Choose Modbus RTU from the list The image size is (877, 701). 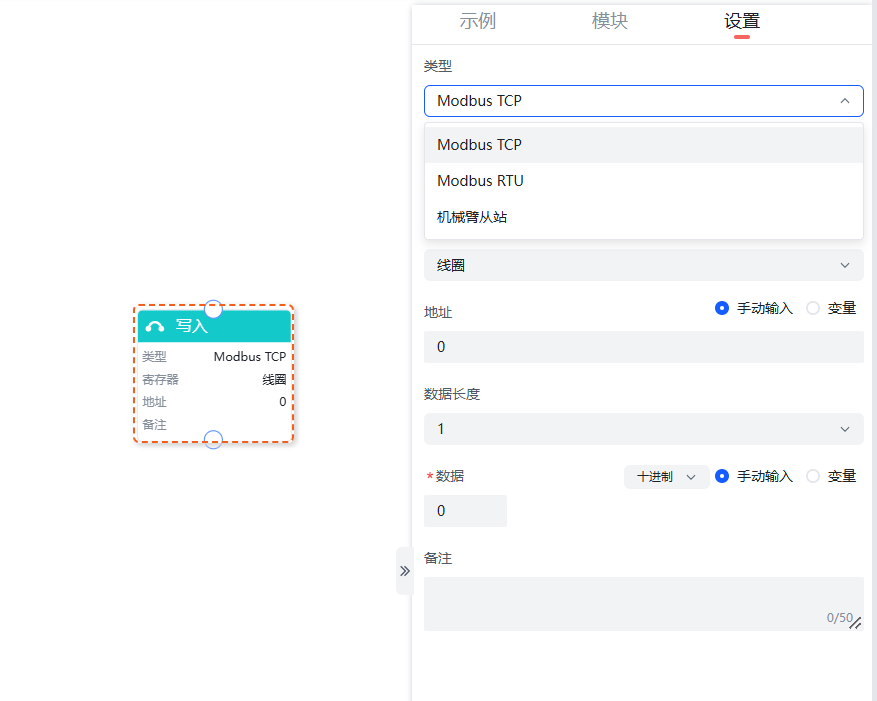[x=480, y=181]
